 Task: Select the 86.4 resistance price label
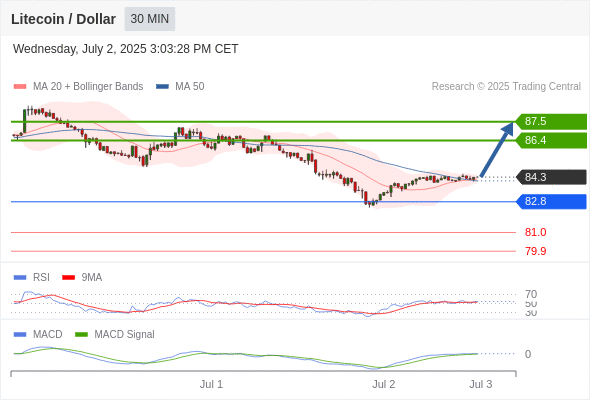[551, 140]
